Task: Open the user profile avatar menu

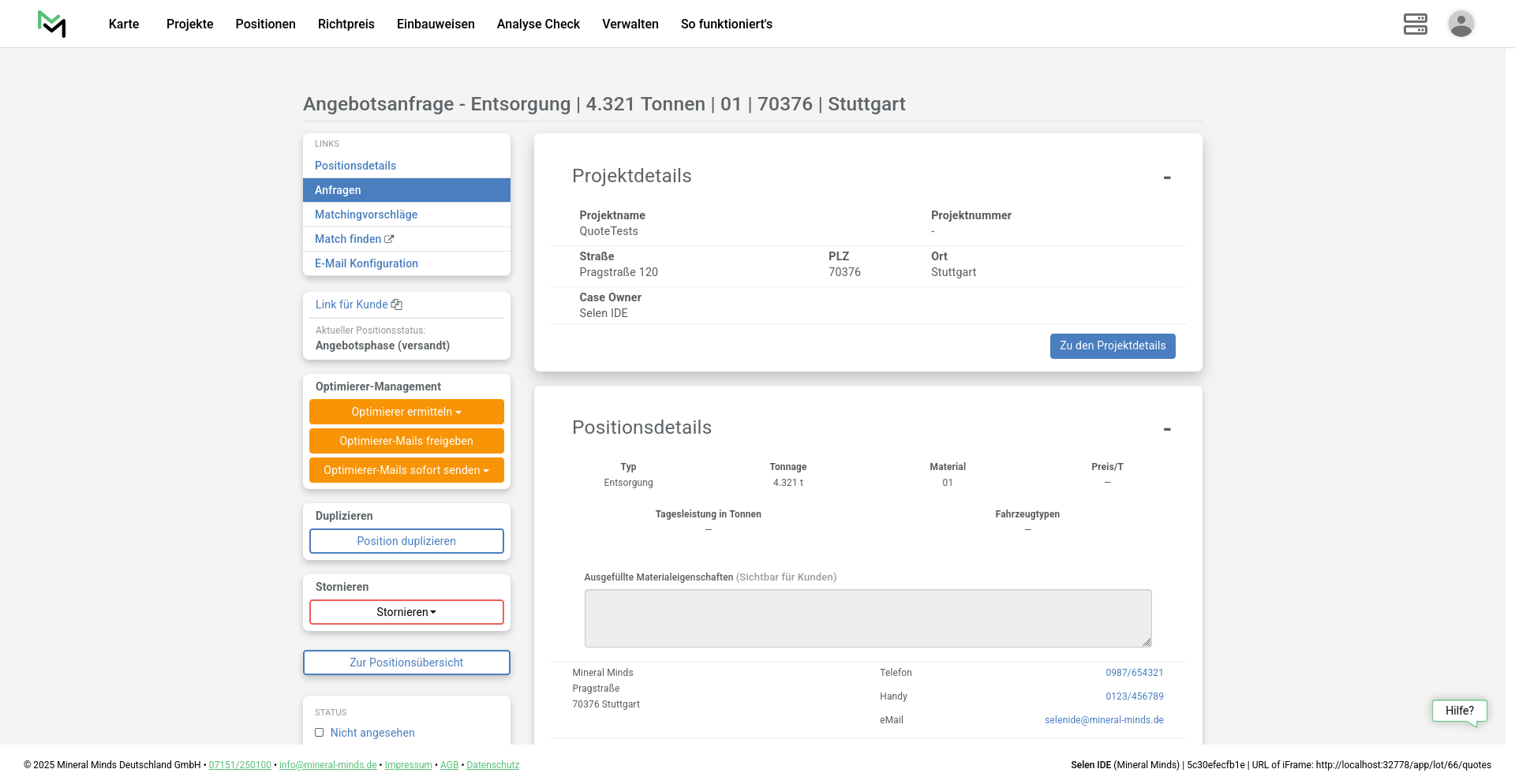Action: pos(1461,24)
